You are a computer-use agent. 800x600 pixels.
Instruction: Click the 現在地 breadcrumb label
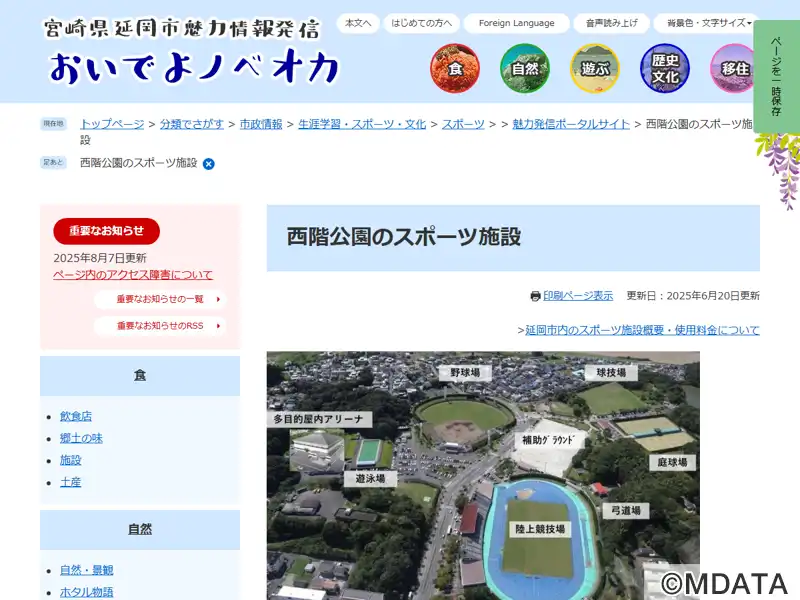click(54, 124)
